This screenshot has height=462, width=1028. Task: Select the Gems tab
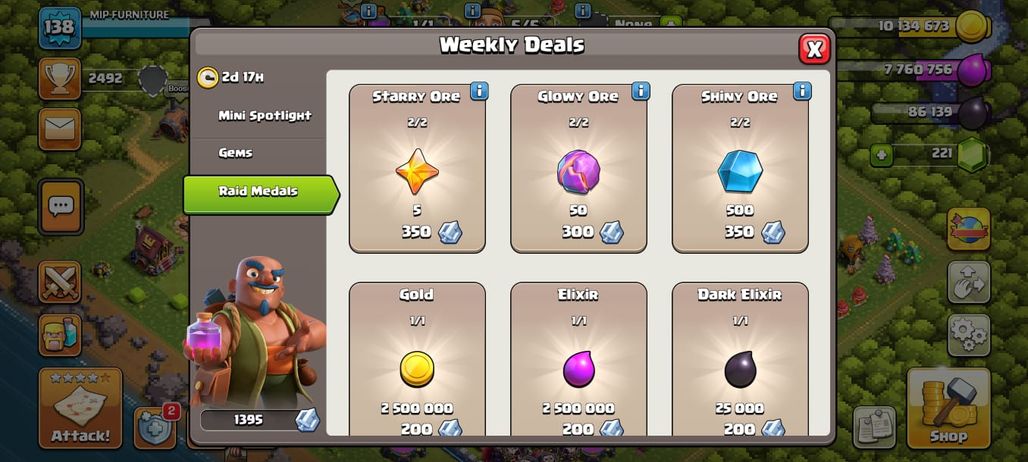[235, 153]
